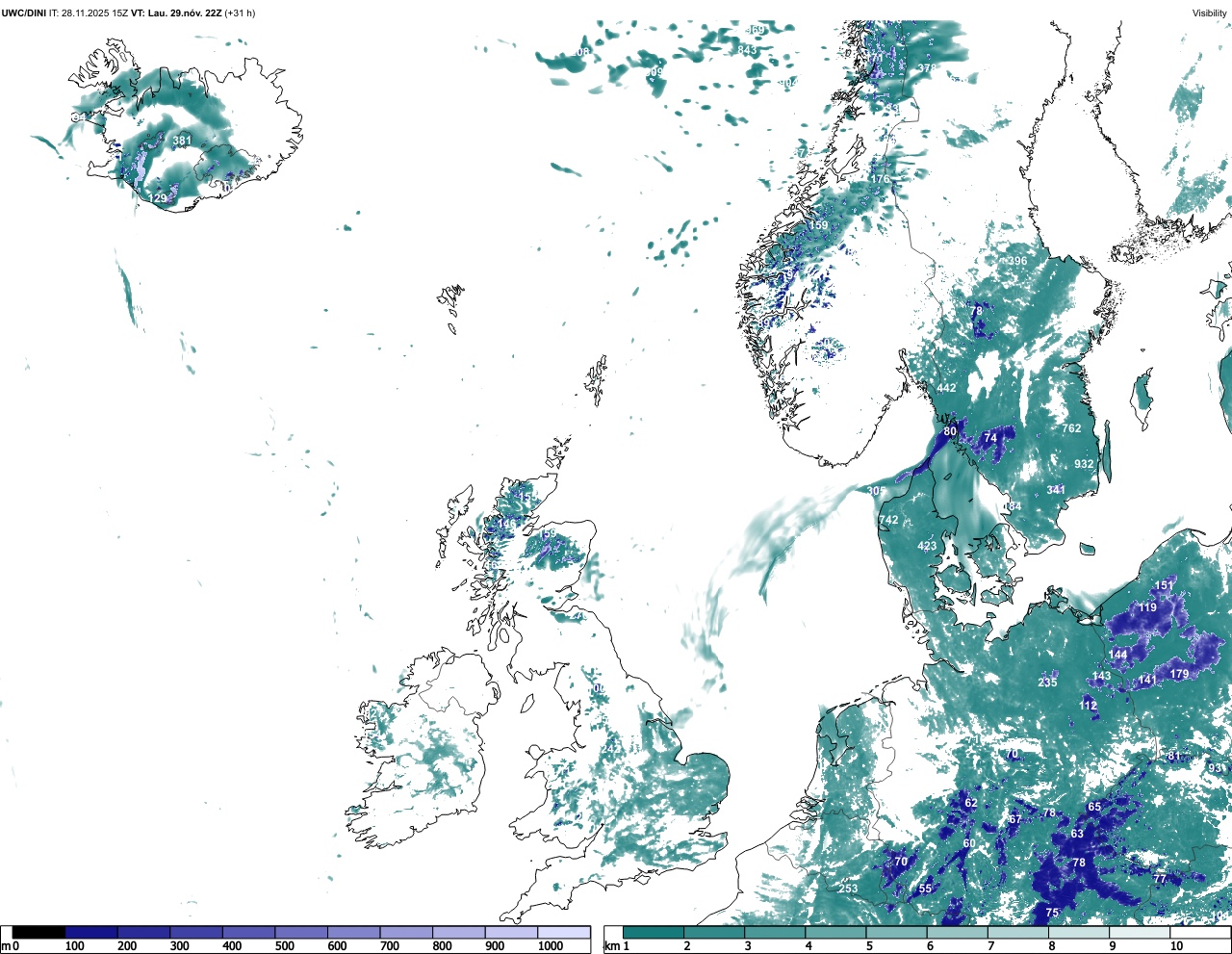Click the '423' value over Jutland
The width and height of the screenshot is (1232, 954).
(927, 546)
